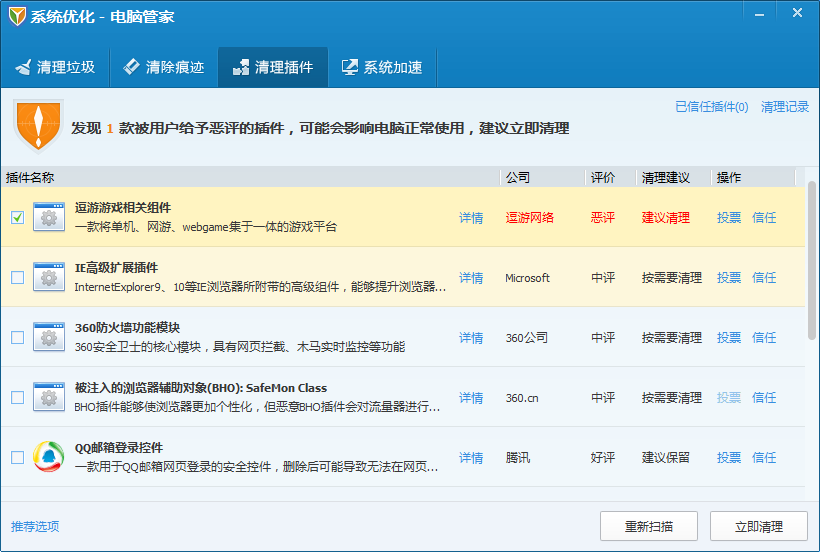Click the 腾讯 company cell
The image size is (820, 552).
click(x=518, y=458)
